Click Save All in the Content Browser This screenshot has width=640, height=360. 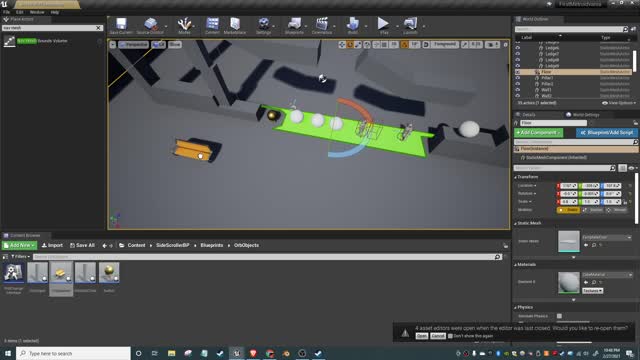point(82,245)
